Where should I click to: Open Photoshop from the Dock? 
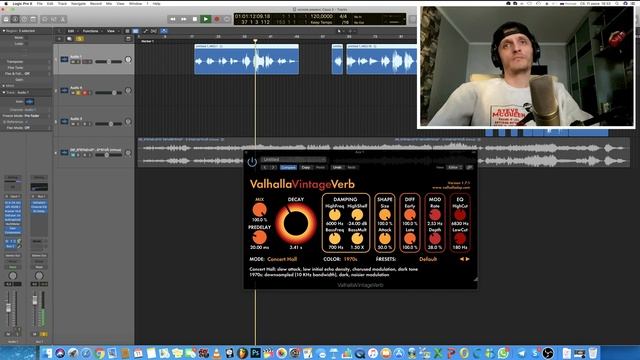pyautogui.click(x=256, y=352)
